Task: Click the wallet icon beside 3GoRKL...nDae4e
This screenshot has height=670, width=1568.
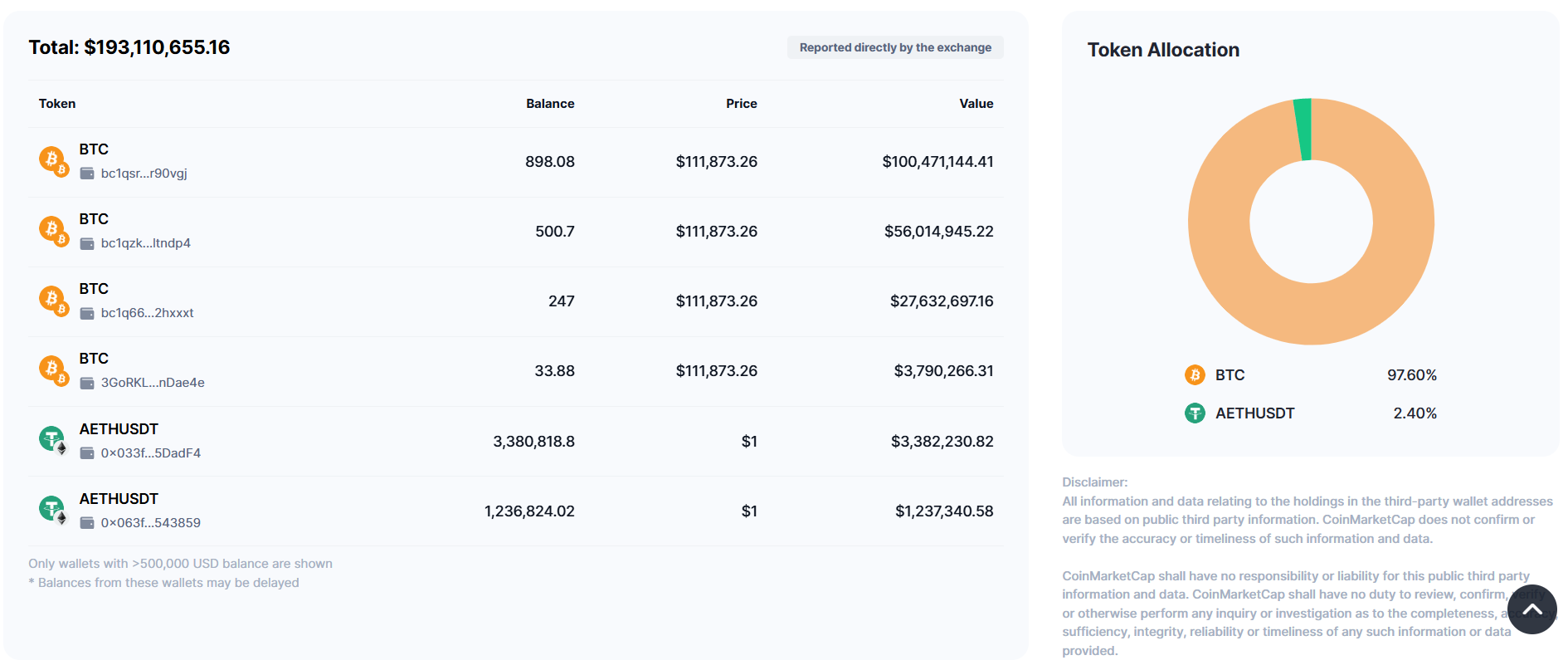Action: (87, 383)
